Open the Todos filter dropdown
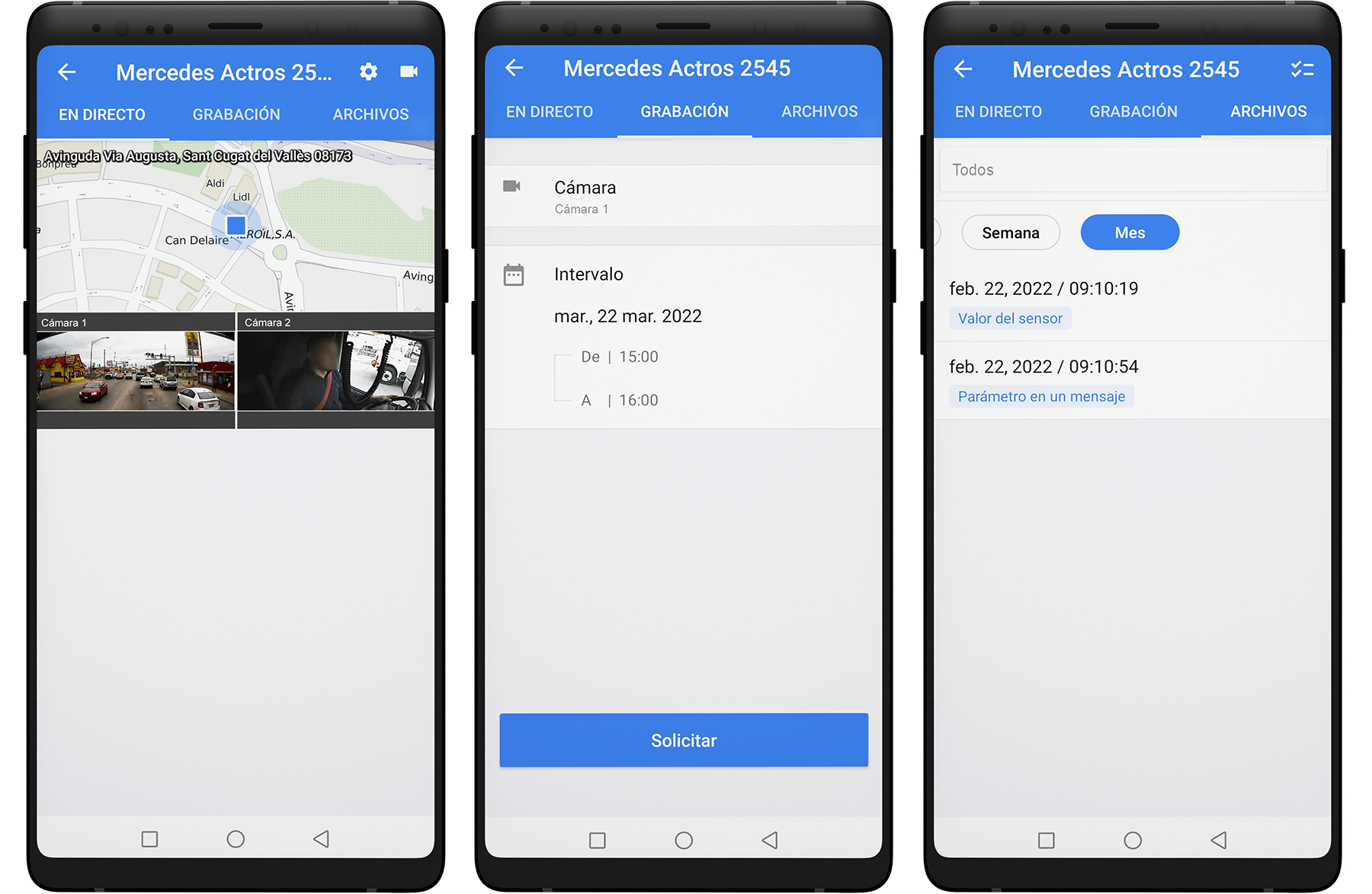This screenshot has width=1372, height=894. (1132, 170)
